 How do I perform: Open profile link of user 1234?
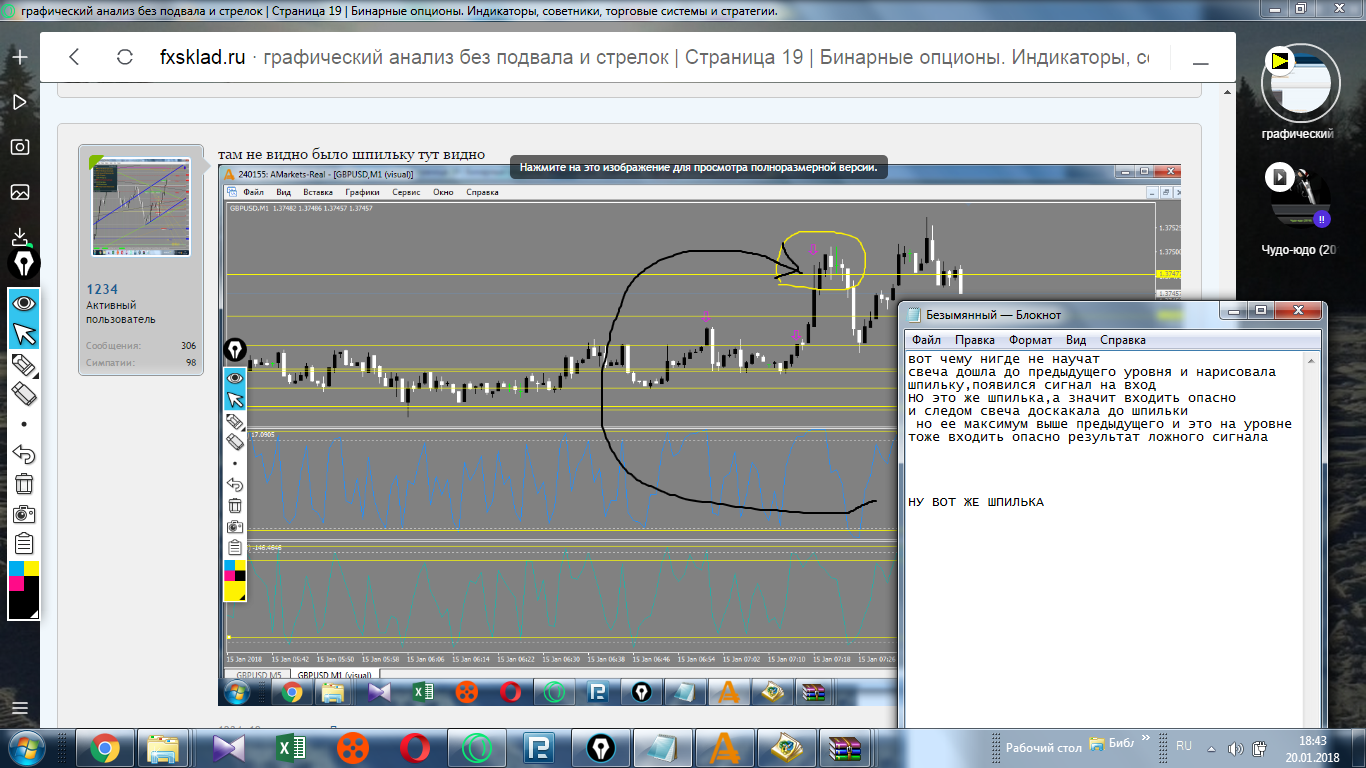click(x=102, y=289)
